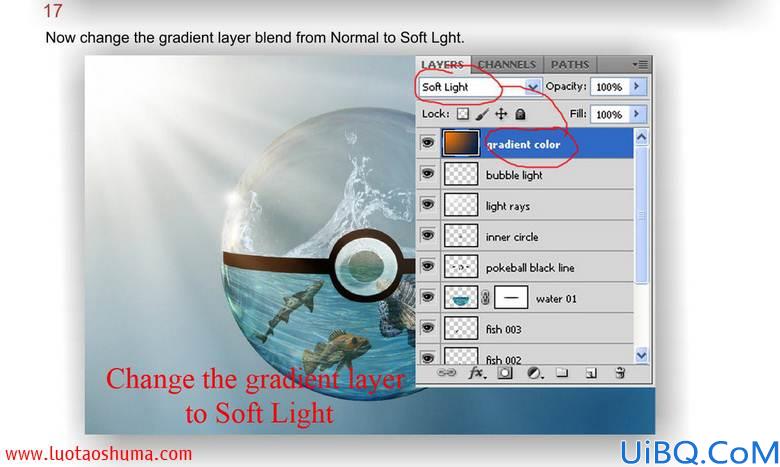Image resolution: width=780 pixels, height=467 pixels.
Task: Click the link layers icon in panel footer
Action: tap(446, 373)
